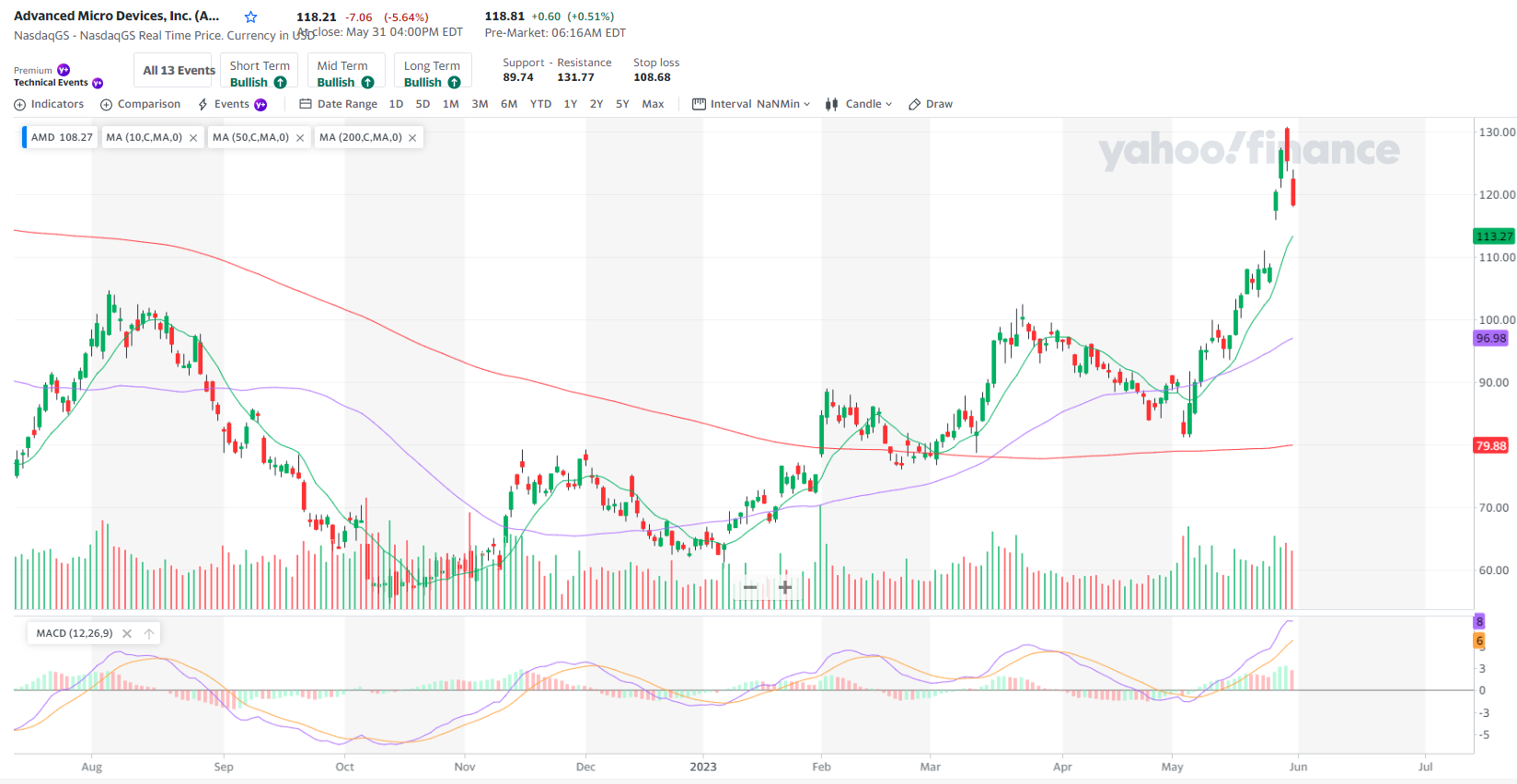
Task: Remove MA (50,C,MA,0) indicator
Action: (x=300, y=138)
